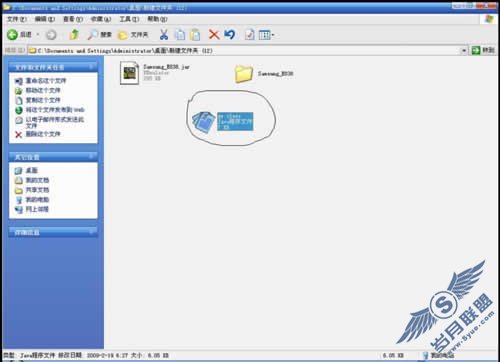Collapse the File and Folder Tasks panel

pos(91,67)
